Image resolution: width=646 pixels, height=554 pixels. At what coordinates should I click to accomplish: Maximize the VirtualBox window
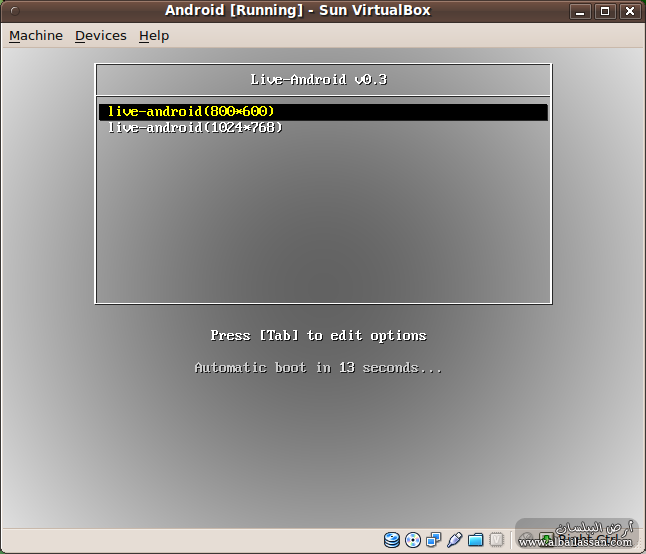(605, 11)
